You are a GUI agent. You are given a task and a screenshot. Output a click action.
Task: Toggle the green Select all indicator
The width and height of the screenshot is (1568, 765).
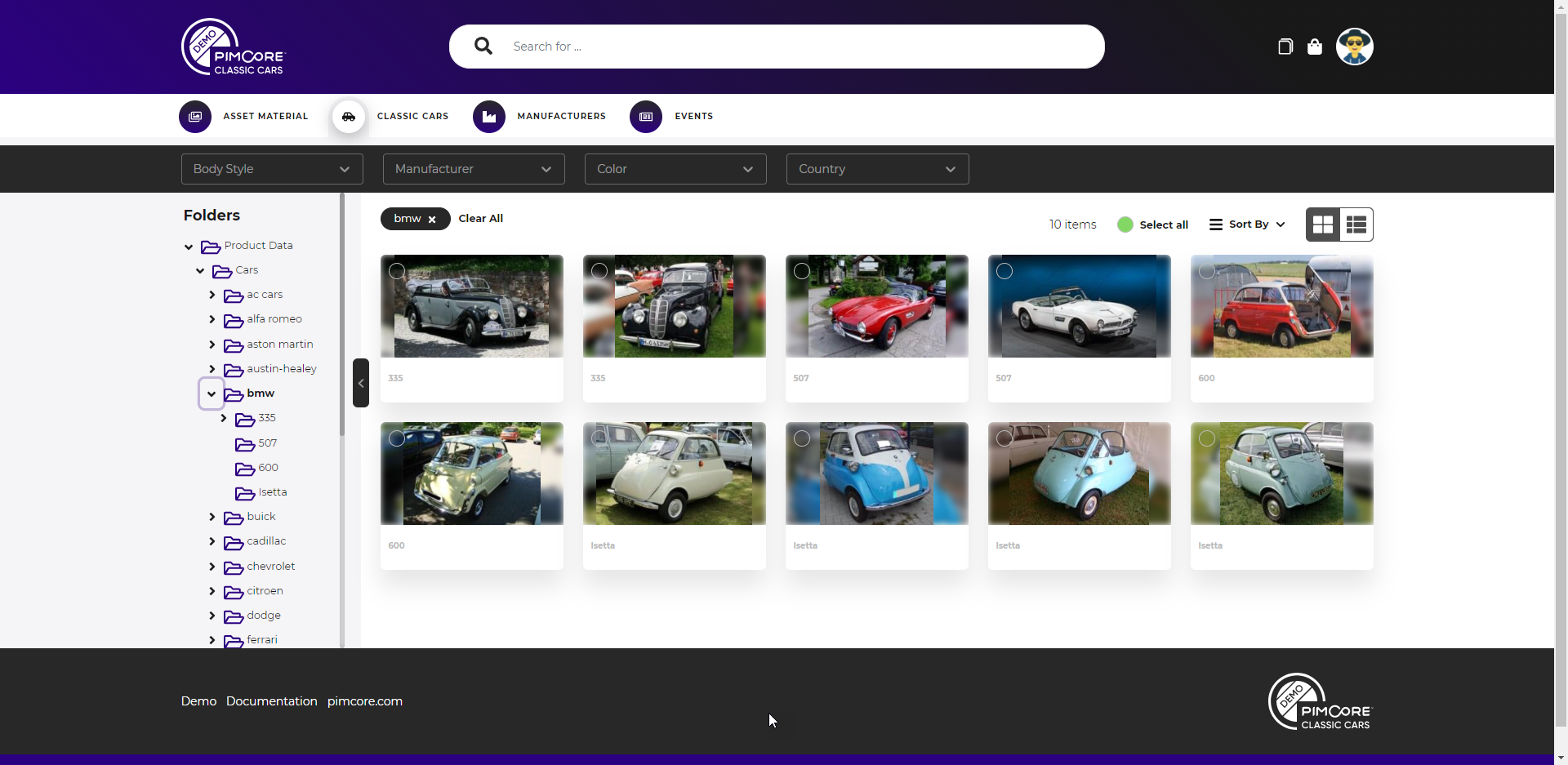coord(1125,225)
